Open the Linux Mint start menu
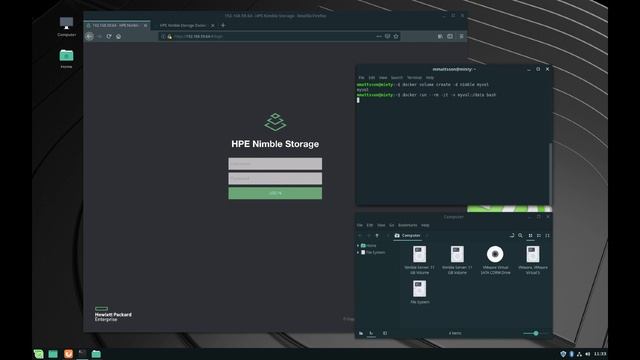The image size is (640, 360). 38,354
